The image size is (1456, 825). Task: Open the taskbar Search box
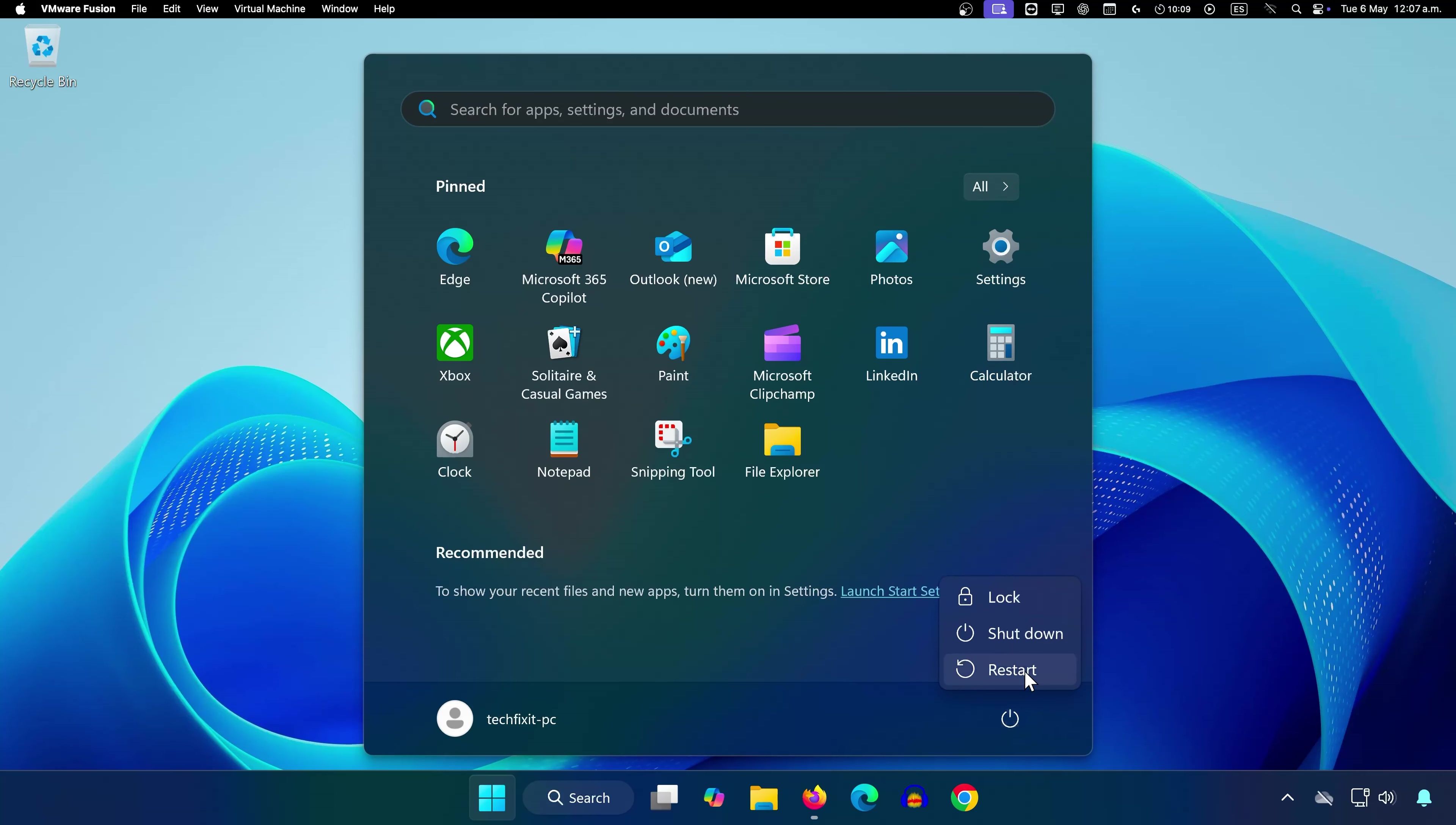[x=579, y=798]
